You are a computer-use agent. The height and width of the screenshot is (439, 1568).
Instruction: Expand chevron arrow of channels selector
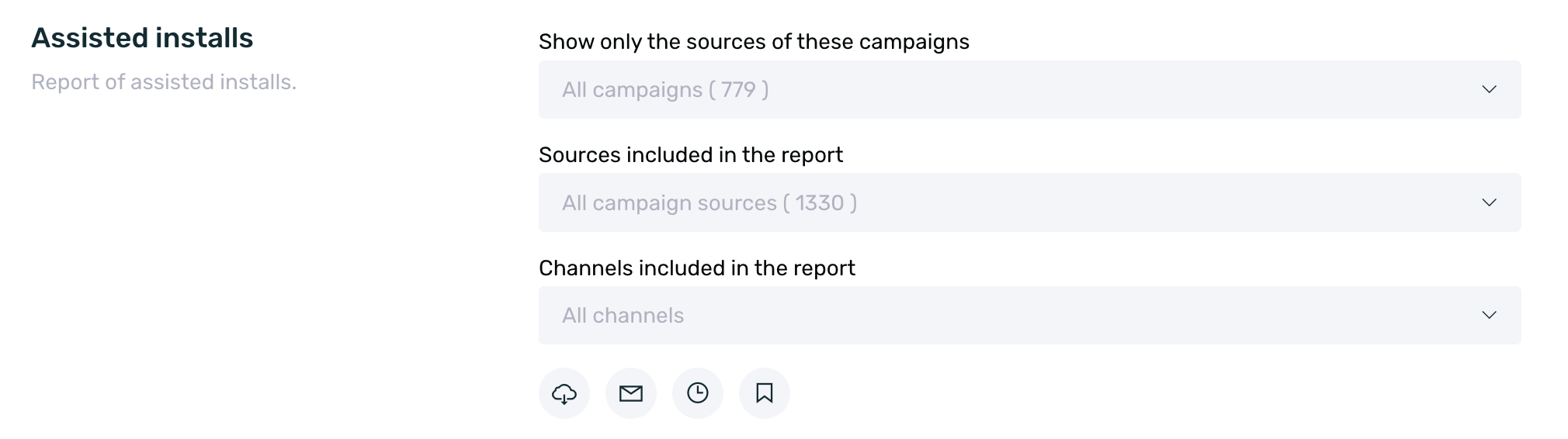click(x=1489, y=315)
